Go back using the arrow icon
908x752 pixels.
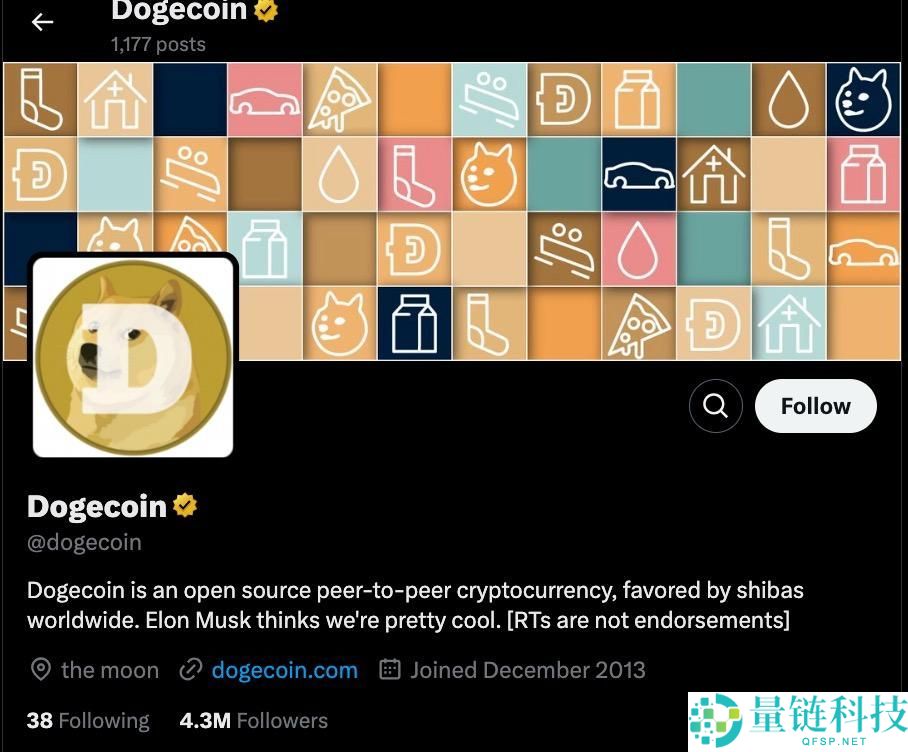tap(42, 22)
